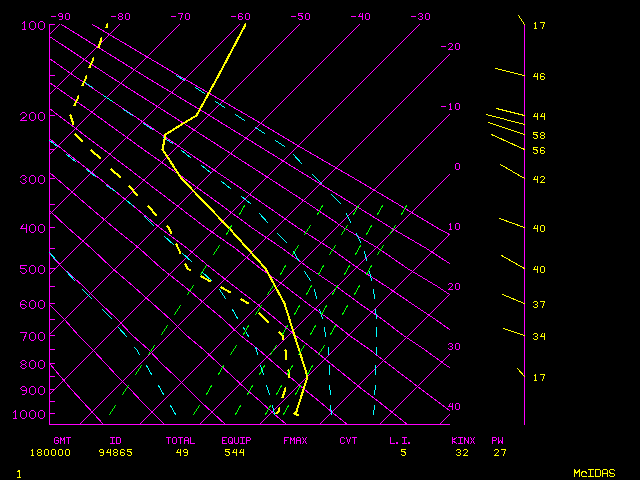Select the wind barb next to 37
The width and height of the screenshot is (640, 480).
pyautogui.click(x=512, y=299)
